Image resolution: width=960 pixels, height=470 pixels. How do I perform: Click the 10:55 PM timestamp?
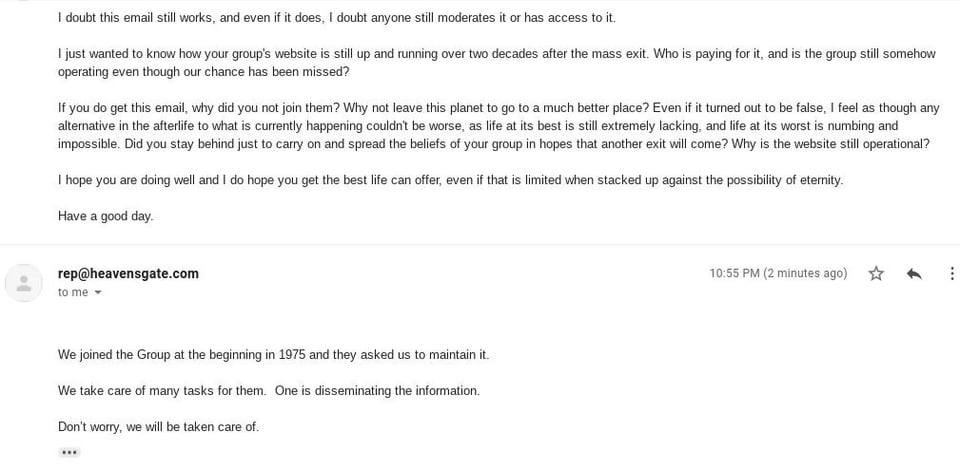coord(734,273)
